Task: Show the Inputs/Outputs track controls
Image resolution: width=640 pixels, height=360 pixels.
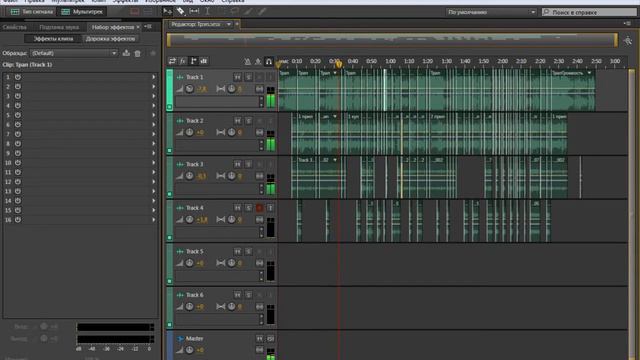Action: tap(172, 61)
